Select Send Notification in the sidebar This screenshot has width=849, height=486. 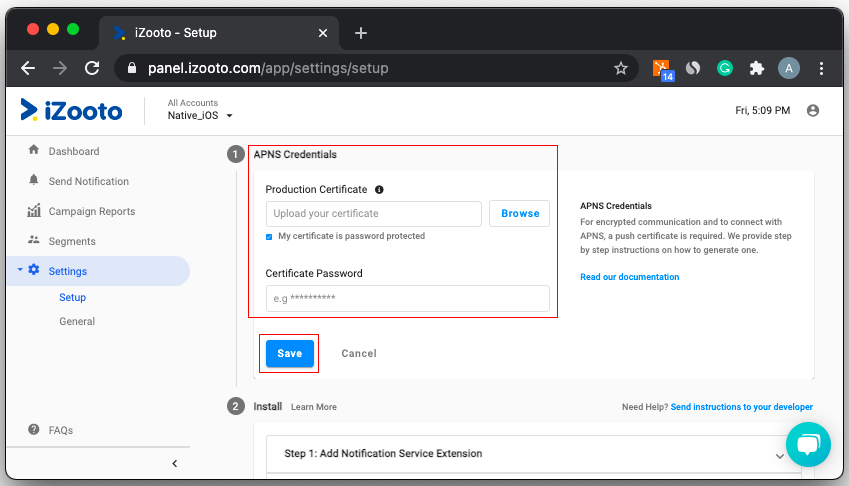click(x=89, y=181)
